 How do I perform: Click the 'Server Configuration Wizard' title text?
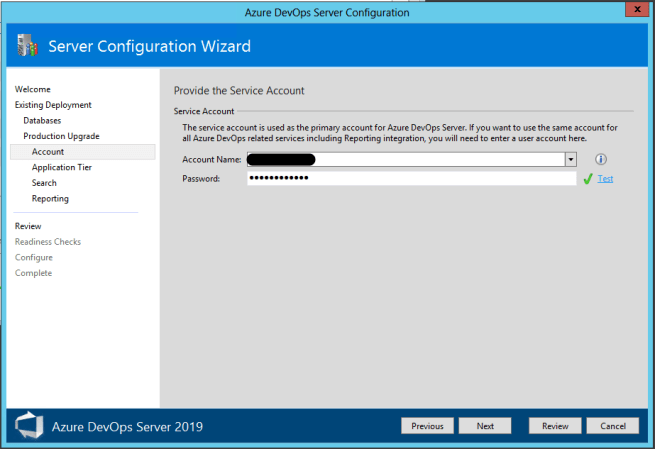pos(150,46)
